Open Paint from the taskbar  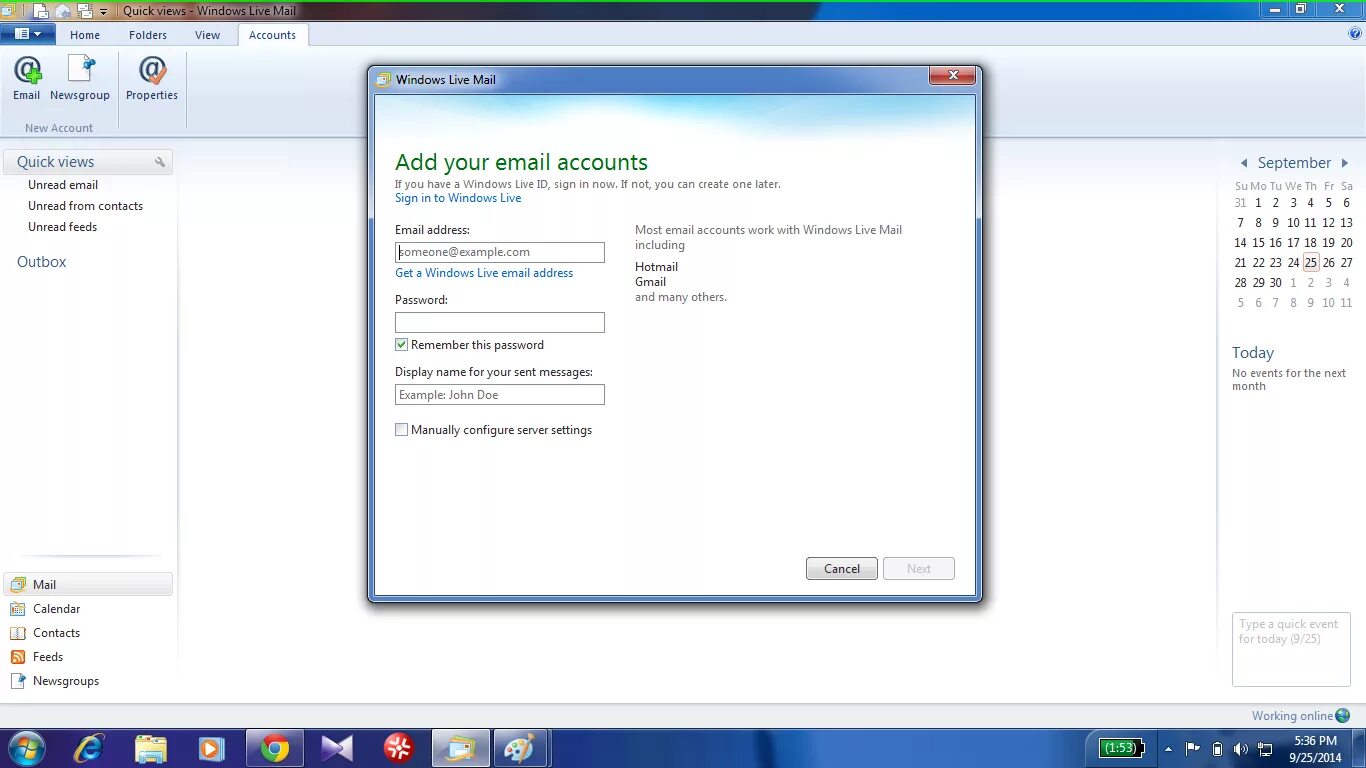(x=520, y=748)
